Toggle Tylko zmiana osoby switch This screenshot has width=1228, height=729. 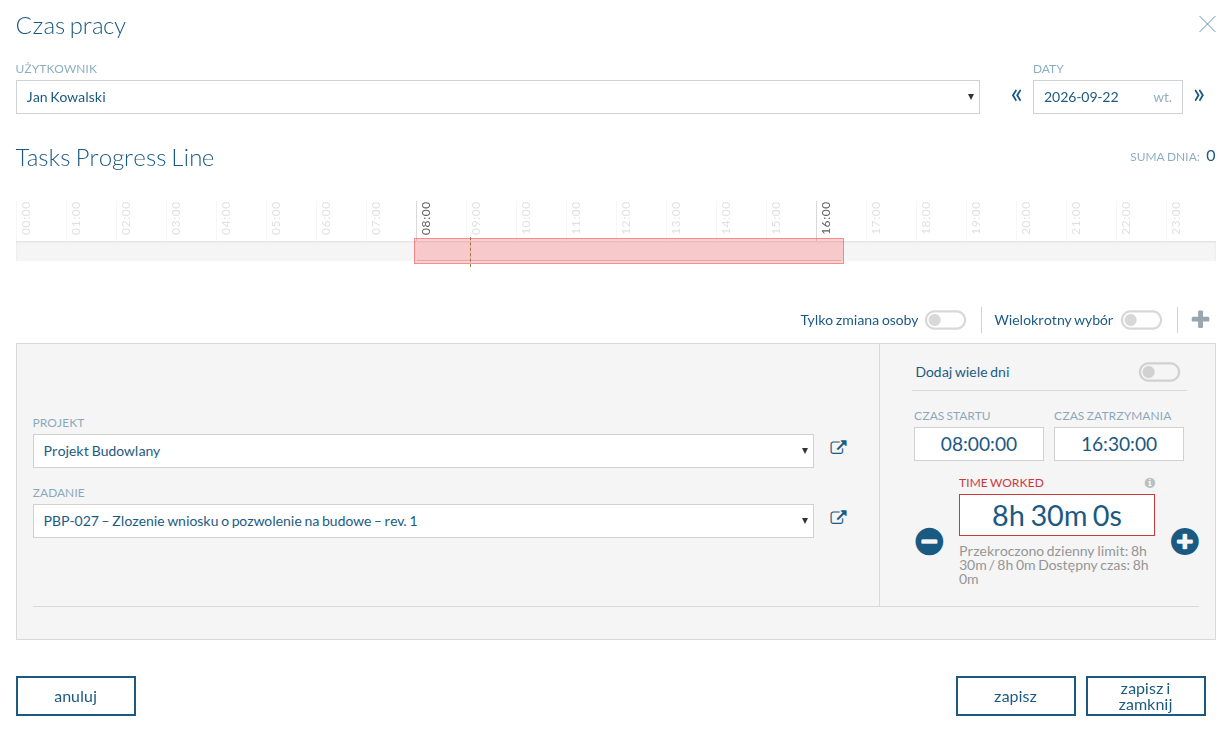945,321
